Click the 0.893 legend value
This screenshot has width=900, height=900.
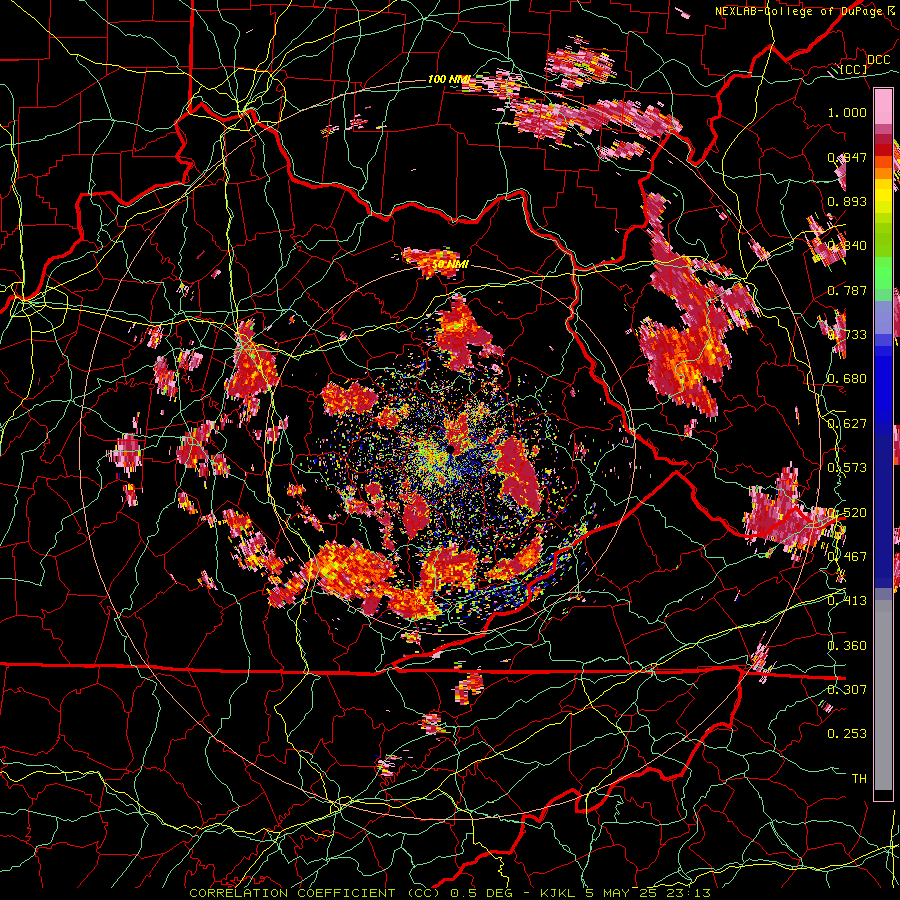tap(847, 201)
